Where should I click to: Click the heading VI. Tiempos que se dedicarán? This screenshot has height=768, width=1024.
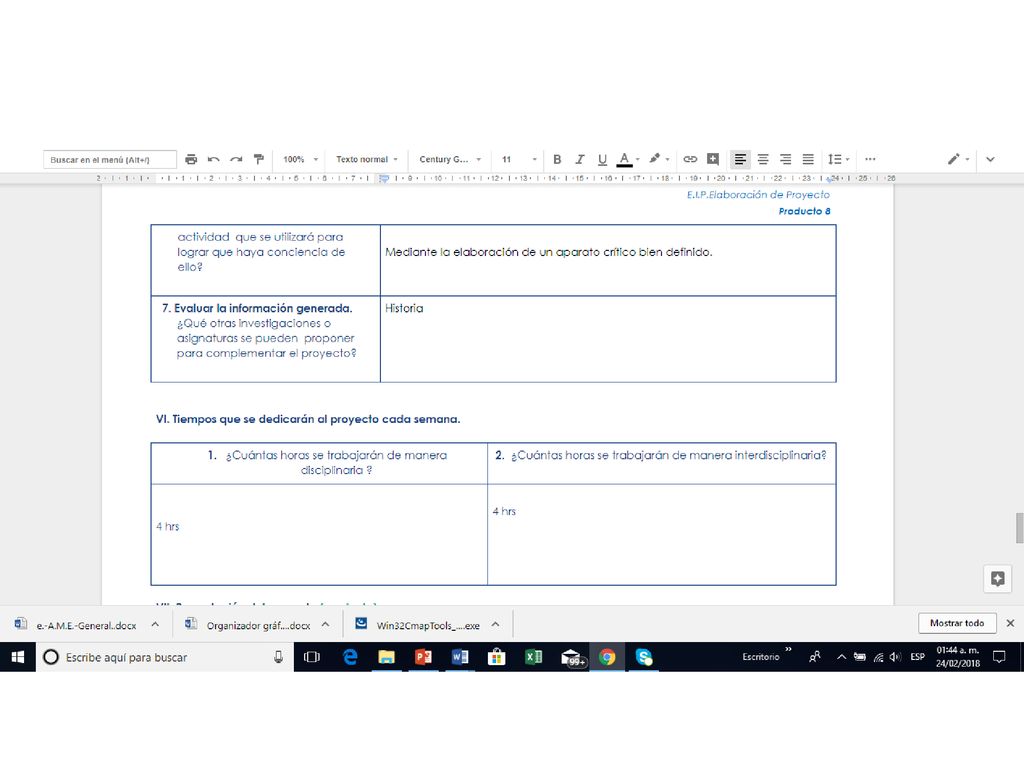(x=308, y=419)
